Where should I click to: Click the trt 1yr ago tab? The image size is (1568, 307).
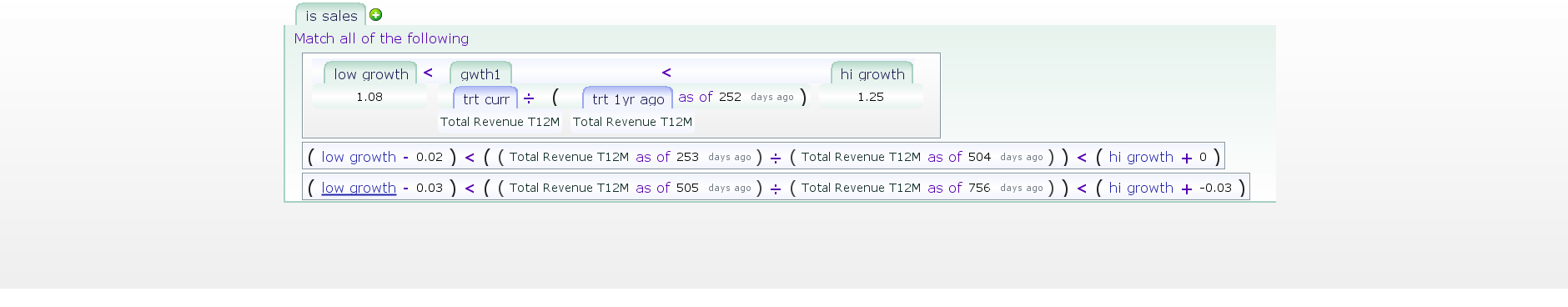(x=628, y=98)
